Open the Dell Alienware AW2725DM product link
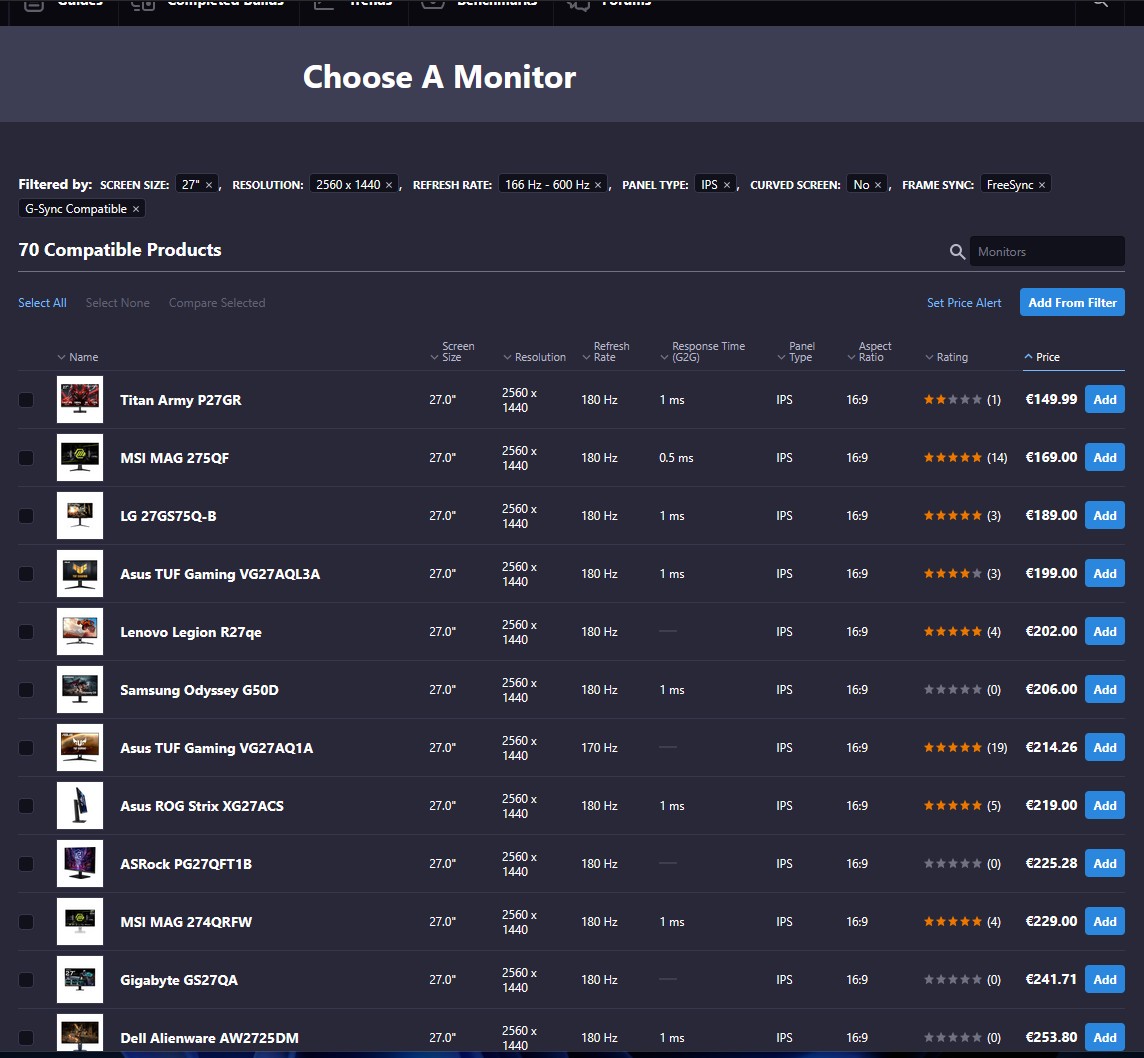This screenshot has width=1144, height=1058. point(209,1038)
